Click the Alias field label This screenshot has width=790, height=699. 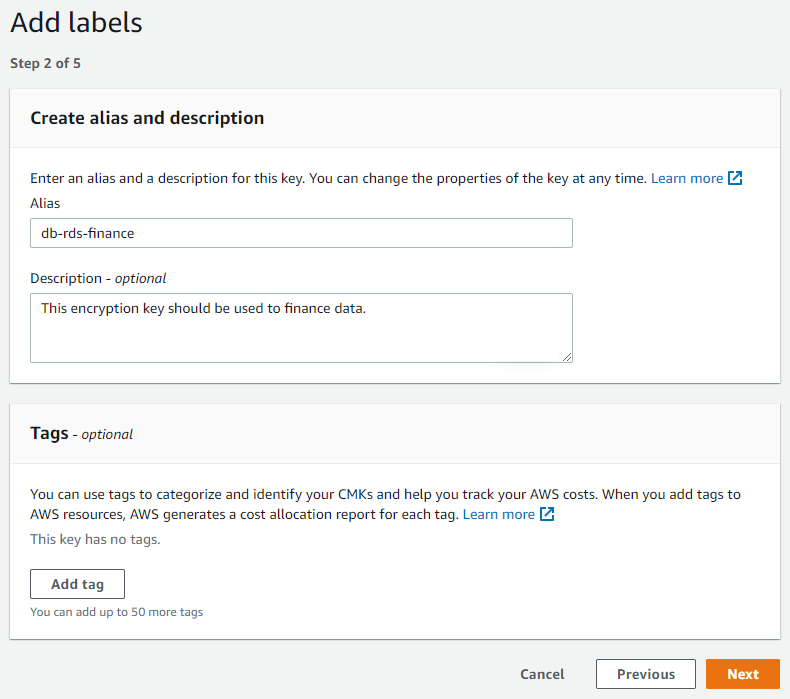[45, 203]
